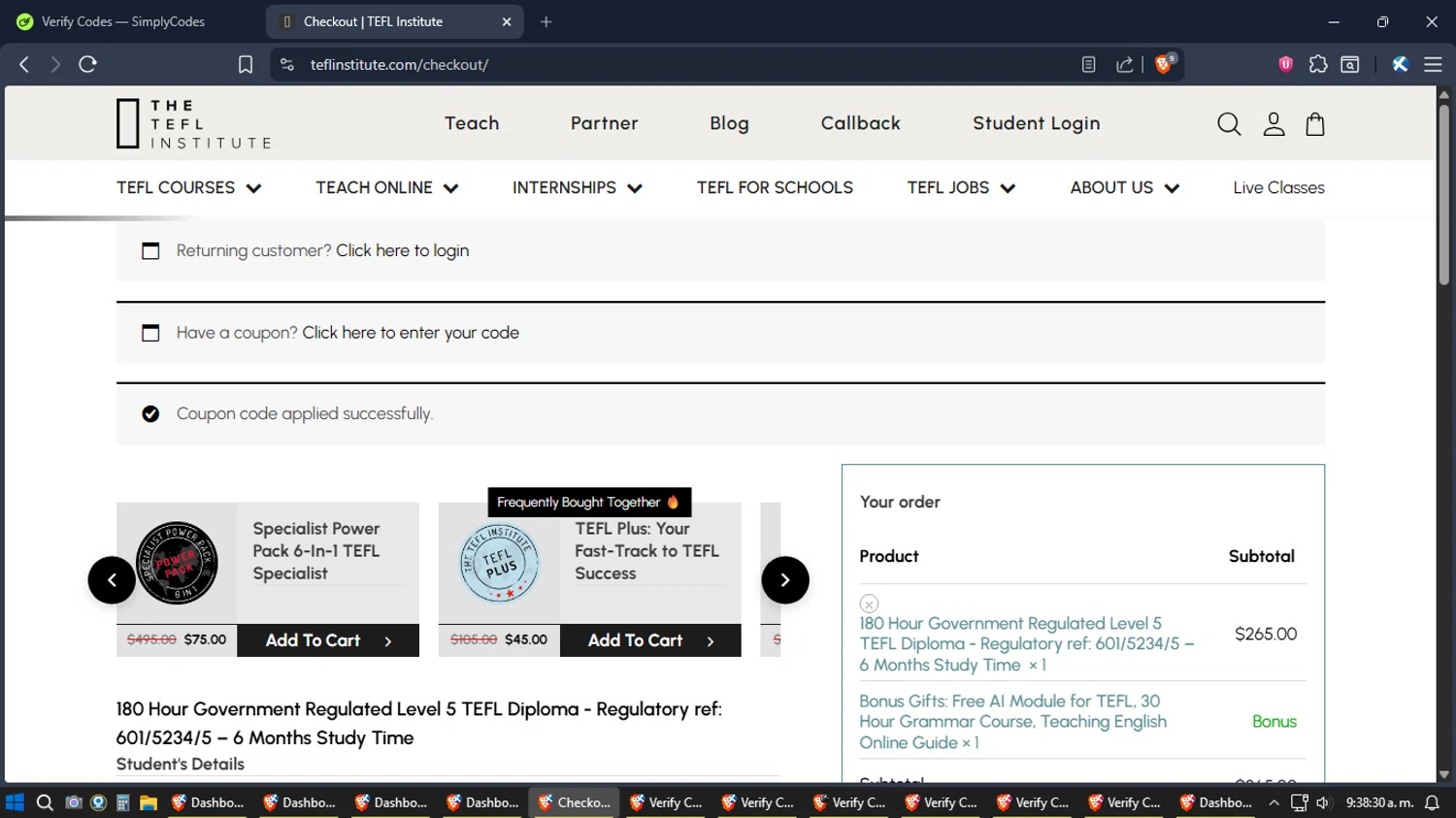This screenshot has height=818, width=1456.
Task: Click 'Coupon code applied successfully' message
Action: pos(305,413)
